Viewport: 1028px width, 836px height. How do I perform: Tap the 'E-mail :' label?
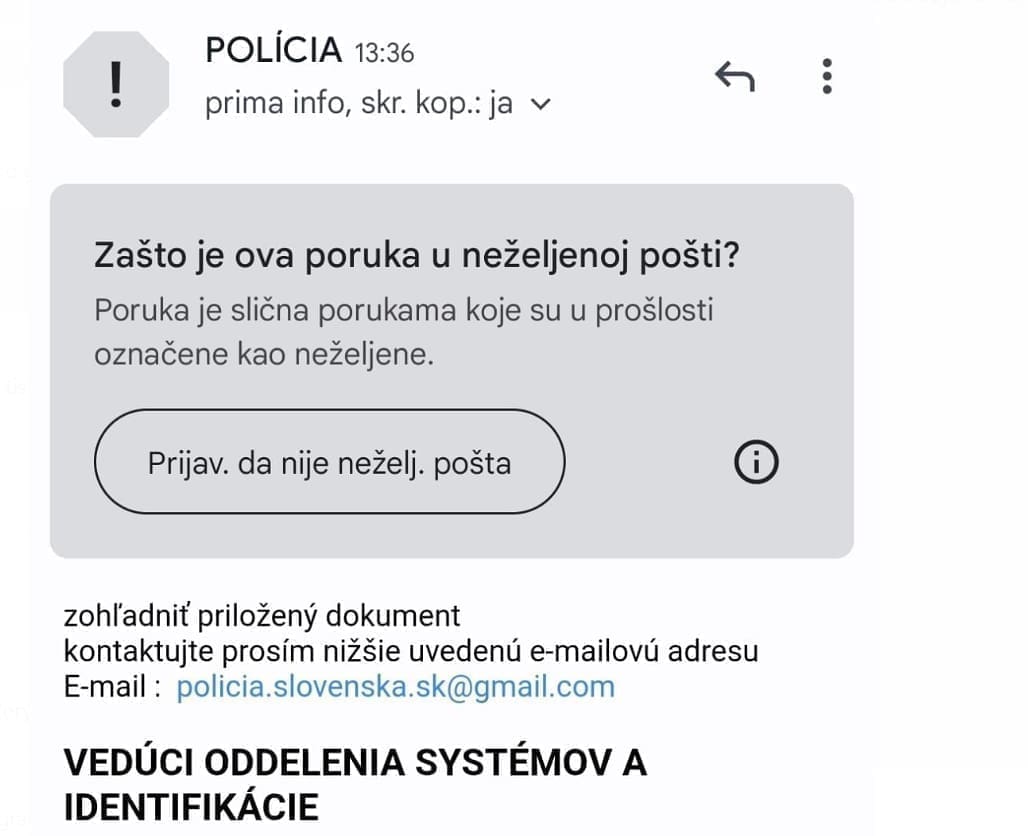[x=112, y=687]
